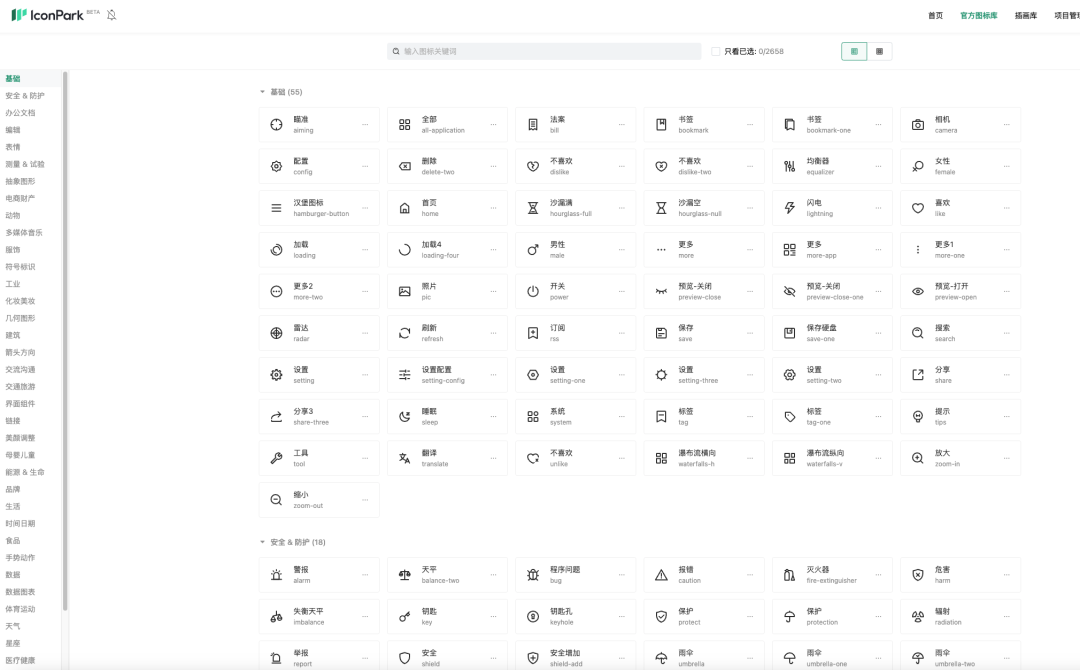Choose the power icon
Screen dimensions: 1080x670
[x=532, y=291]
